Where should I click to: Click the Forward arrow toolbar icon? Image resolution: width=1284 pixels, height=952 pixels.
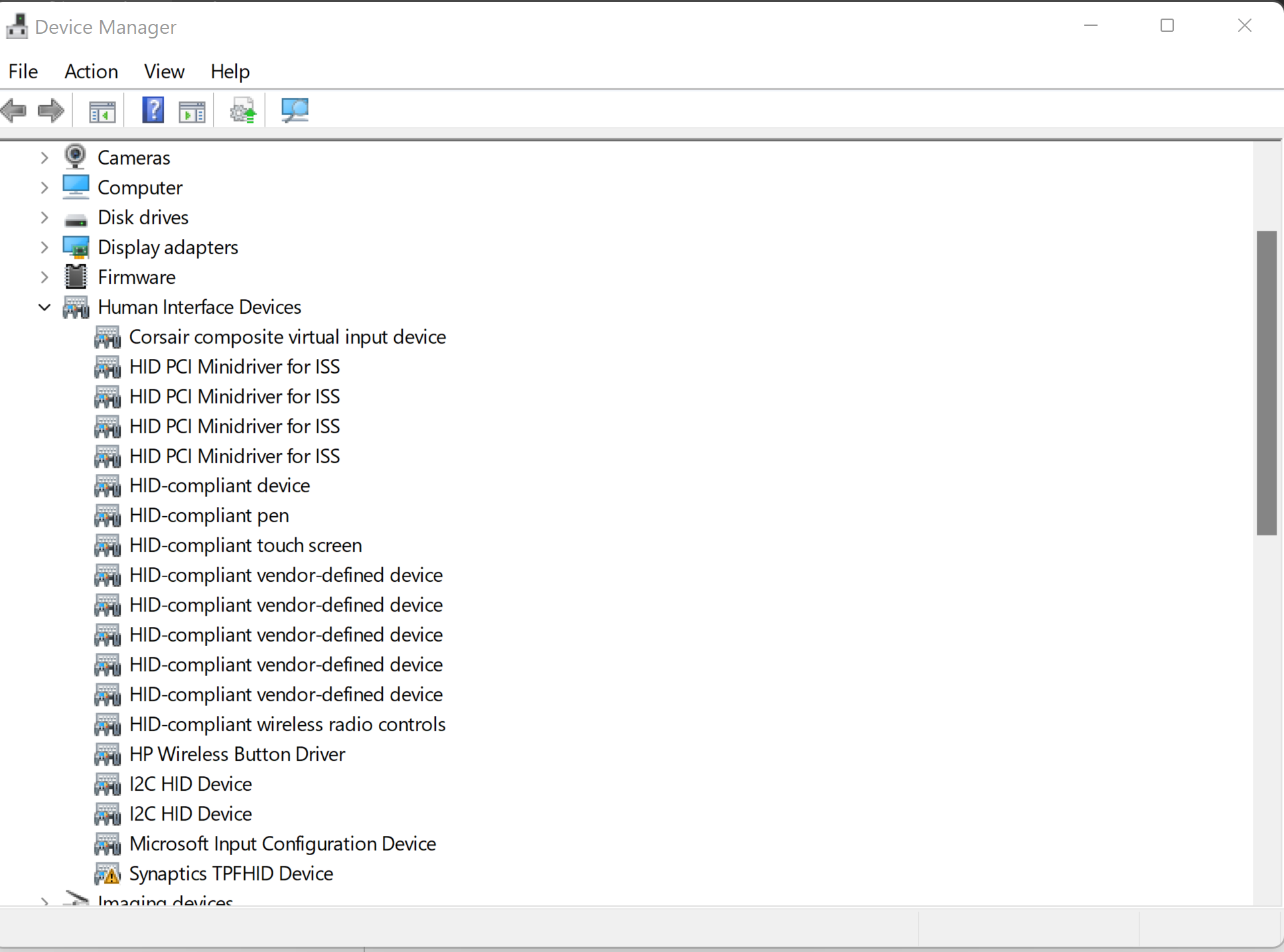point(51,110)
